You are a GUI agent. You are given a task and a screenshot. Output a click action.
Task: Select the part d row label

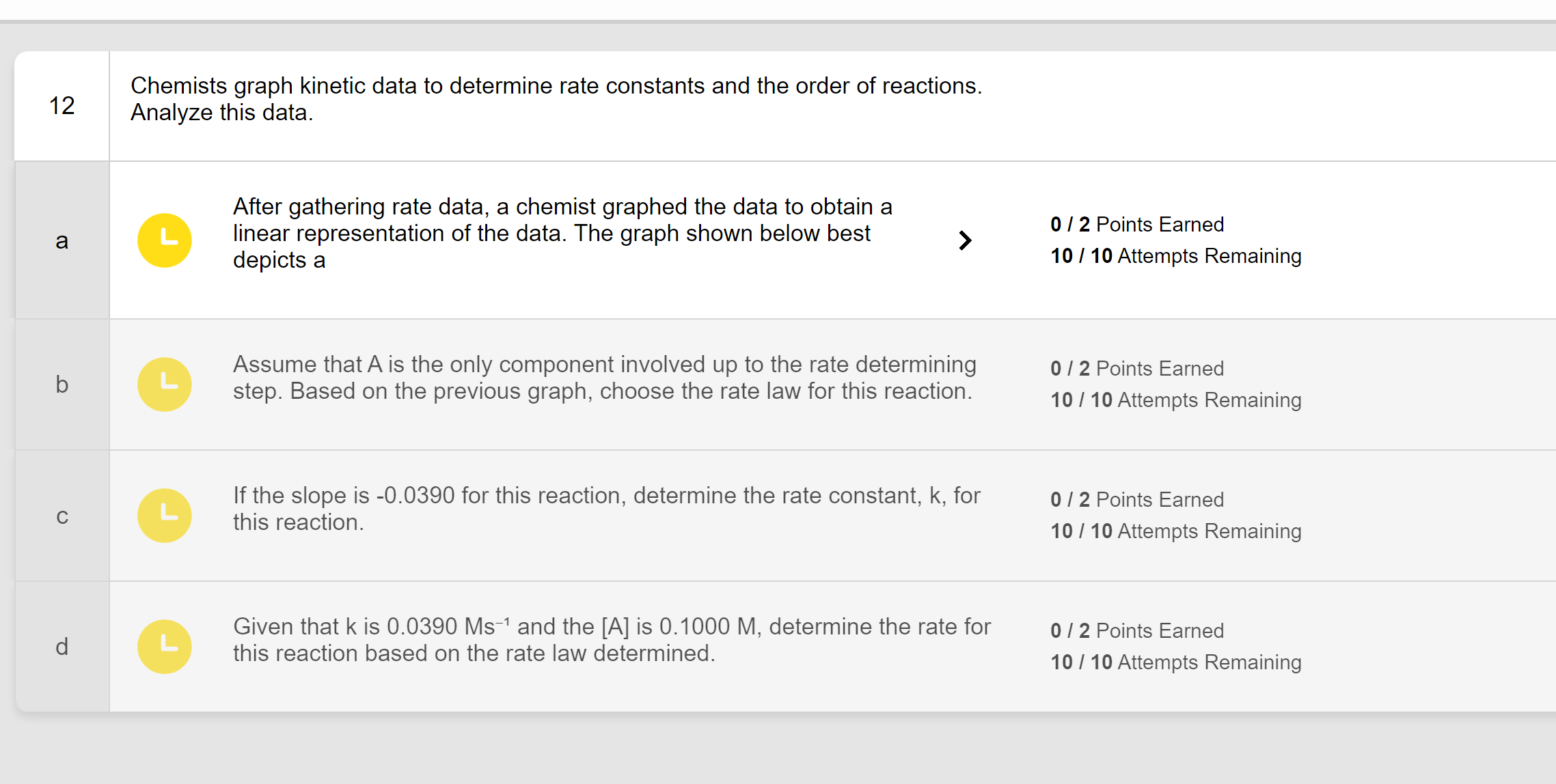pyautogui.click(x=62, y=646)
